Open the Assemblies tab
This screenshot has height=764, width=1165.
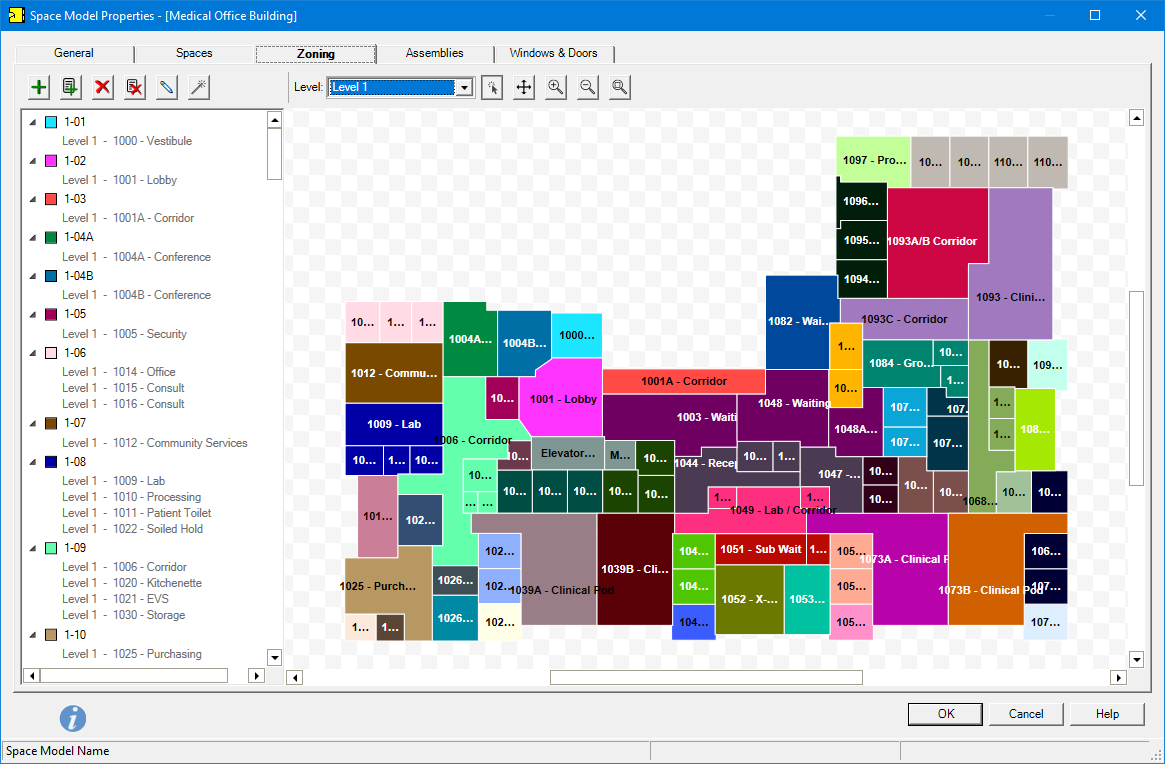[435, 54]
